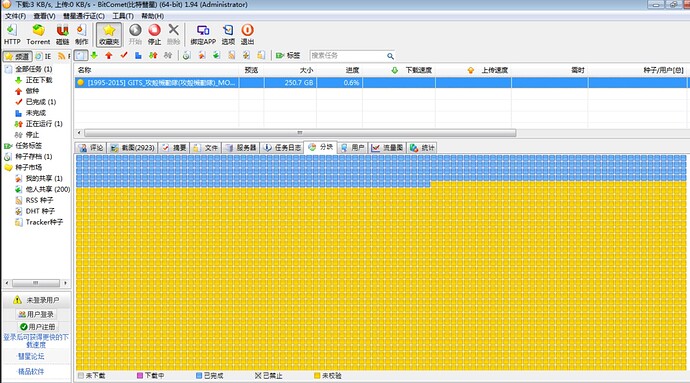Open the 工具(T) menu
Image resolution: width=690 pixels, height=383 pixels.
(123, 16)
